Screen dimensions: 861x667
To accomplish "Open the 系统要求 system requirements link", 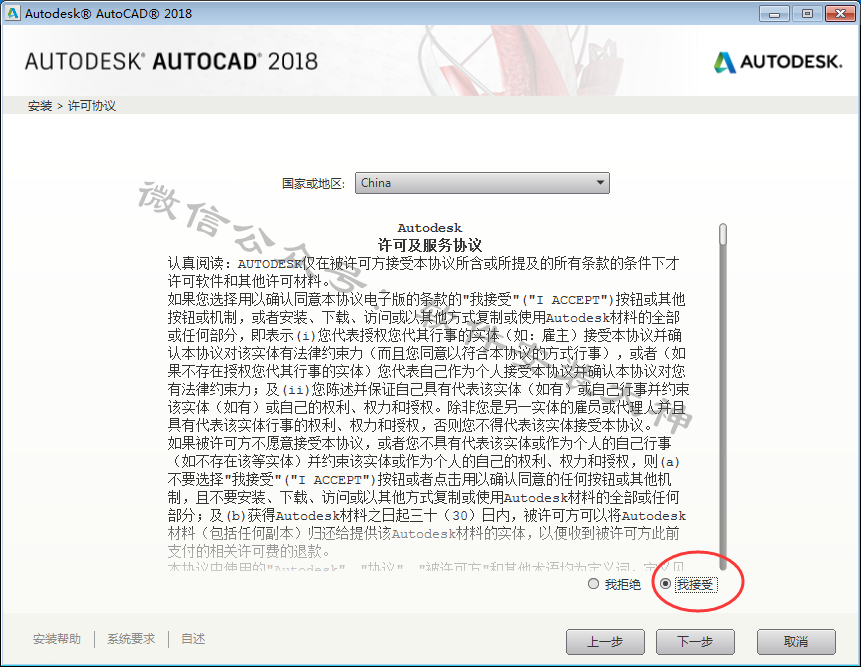I will coord(131,639).
